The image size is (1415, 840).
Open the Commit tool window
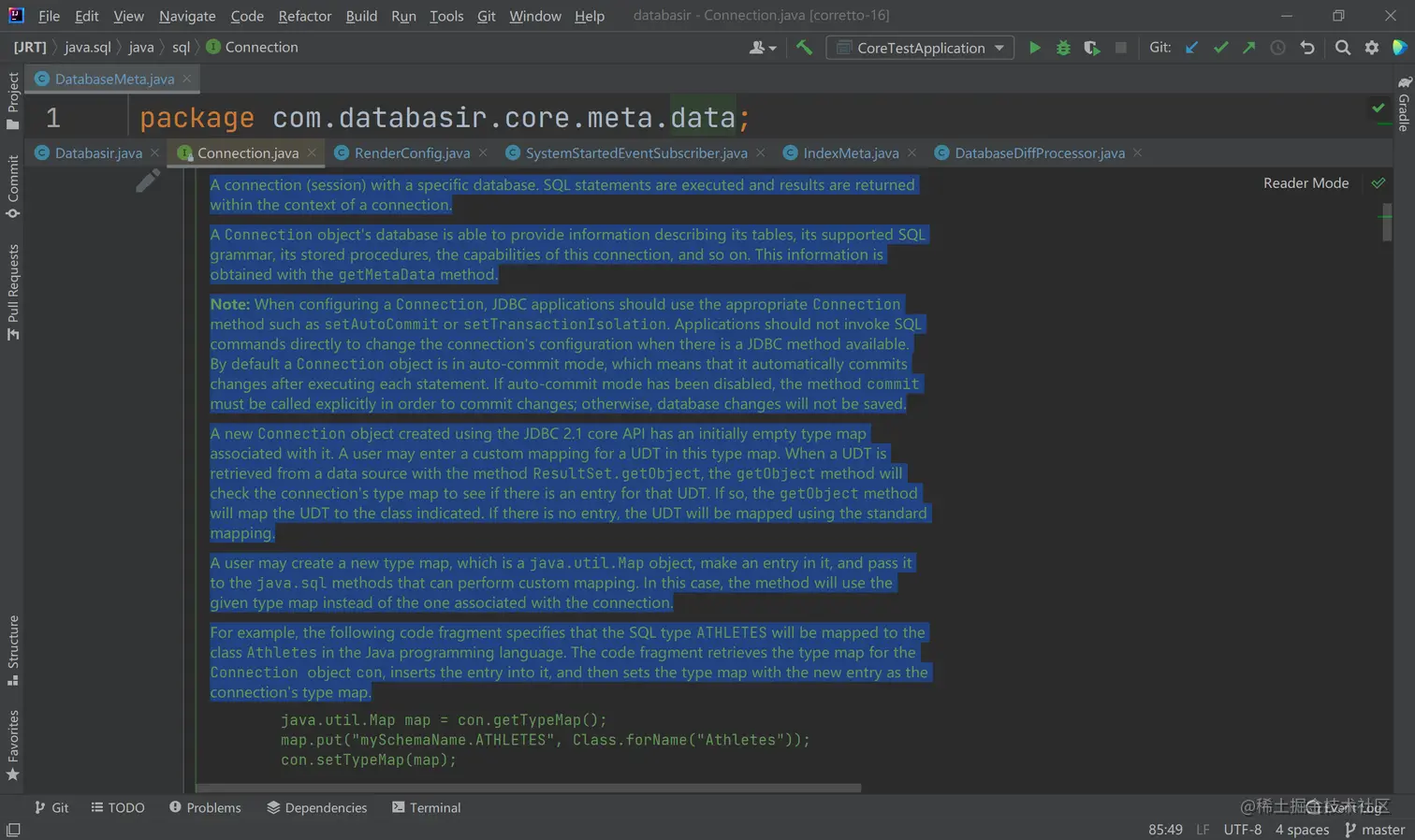tap(12, 186)
